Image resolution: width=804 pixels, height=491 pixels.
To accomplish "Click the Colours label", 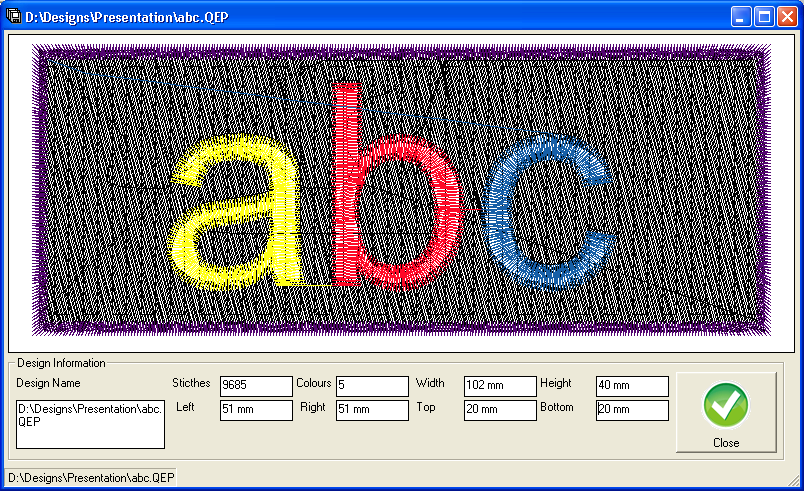I will pos(314,383).
